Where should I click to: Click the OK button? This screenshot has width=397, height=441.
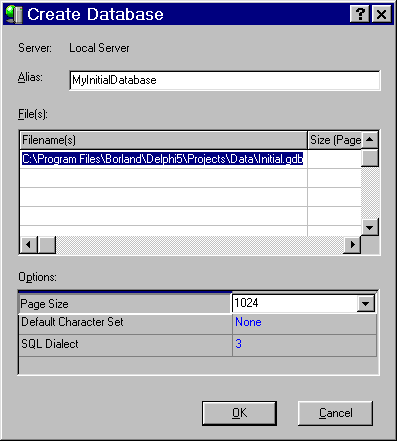pyautogui.click(x=239, y=413)
